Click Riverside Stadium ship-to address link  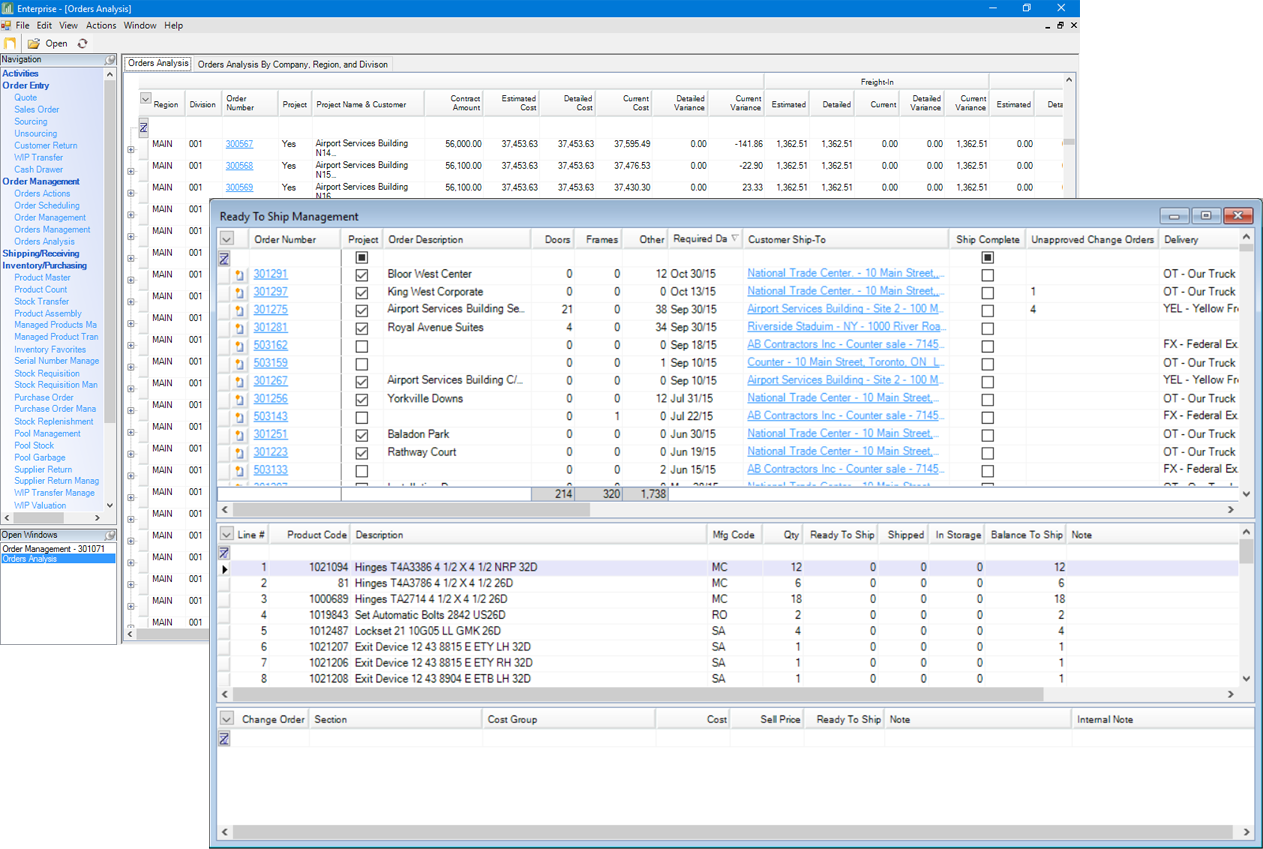point(845,328)
